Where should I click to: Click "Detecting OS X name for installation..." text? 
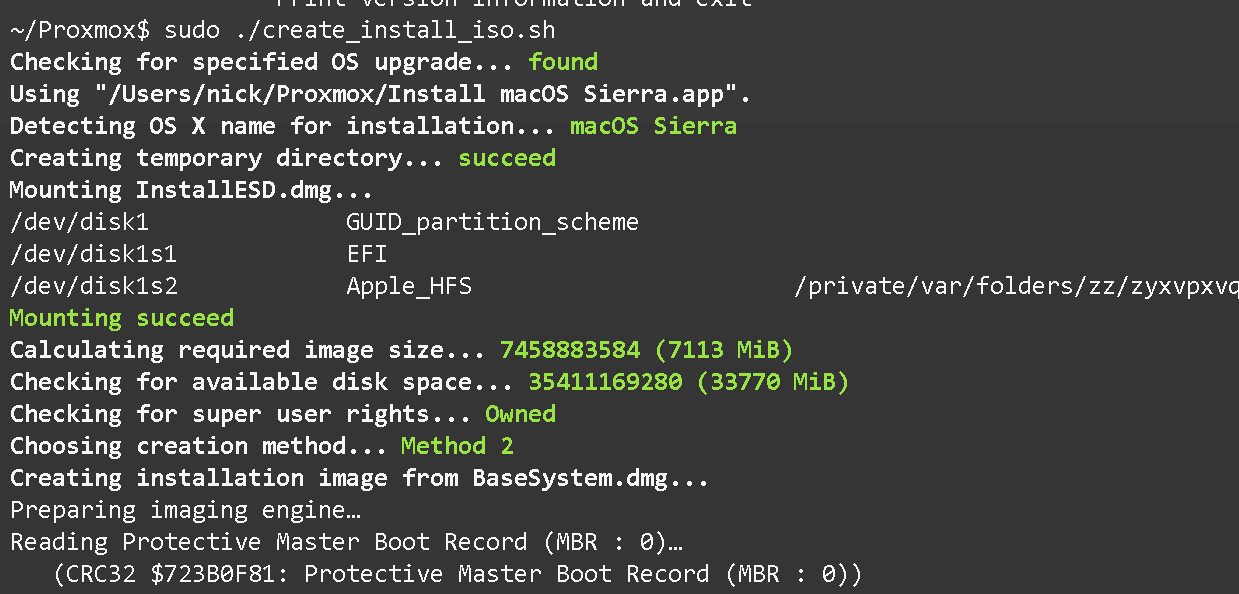[283, 126]
